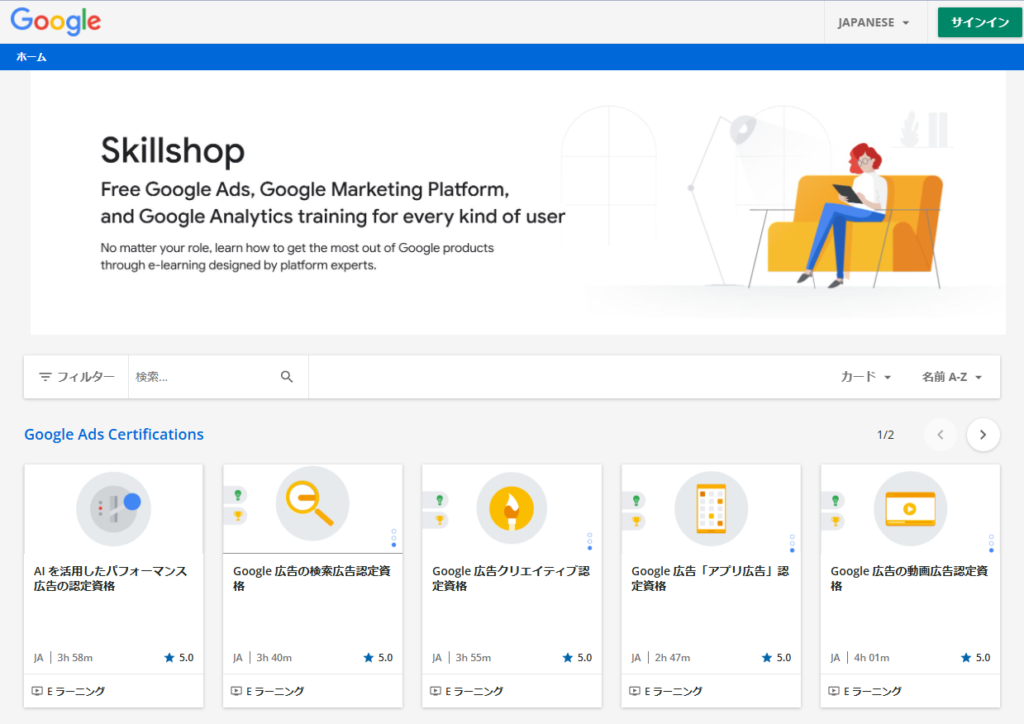Click the E ラーニング icon on the アプリ広告 card
The image size is (1024, 724).
pyautogui.click(x=635, y=691)
